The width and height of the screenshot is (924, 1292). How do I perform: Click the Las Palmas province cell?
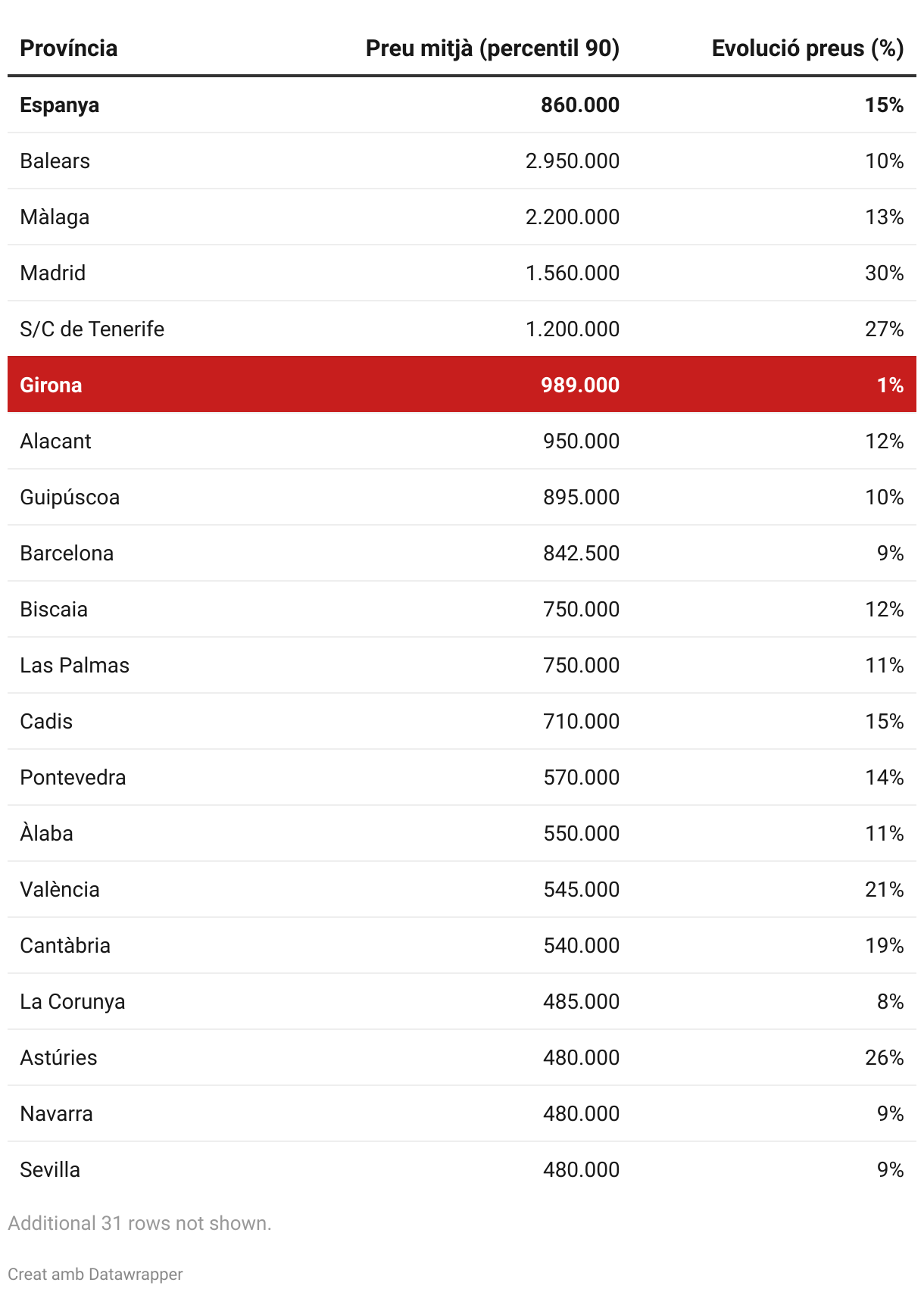(x=74, y=666)
